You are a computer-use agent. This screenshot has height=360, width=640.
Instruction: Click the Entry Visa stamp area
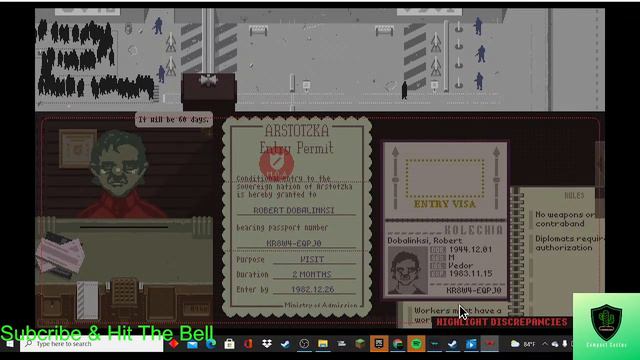445,178
